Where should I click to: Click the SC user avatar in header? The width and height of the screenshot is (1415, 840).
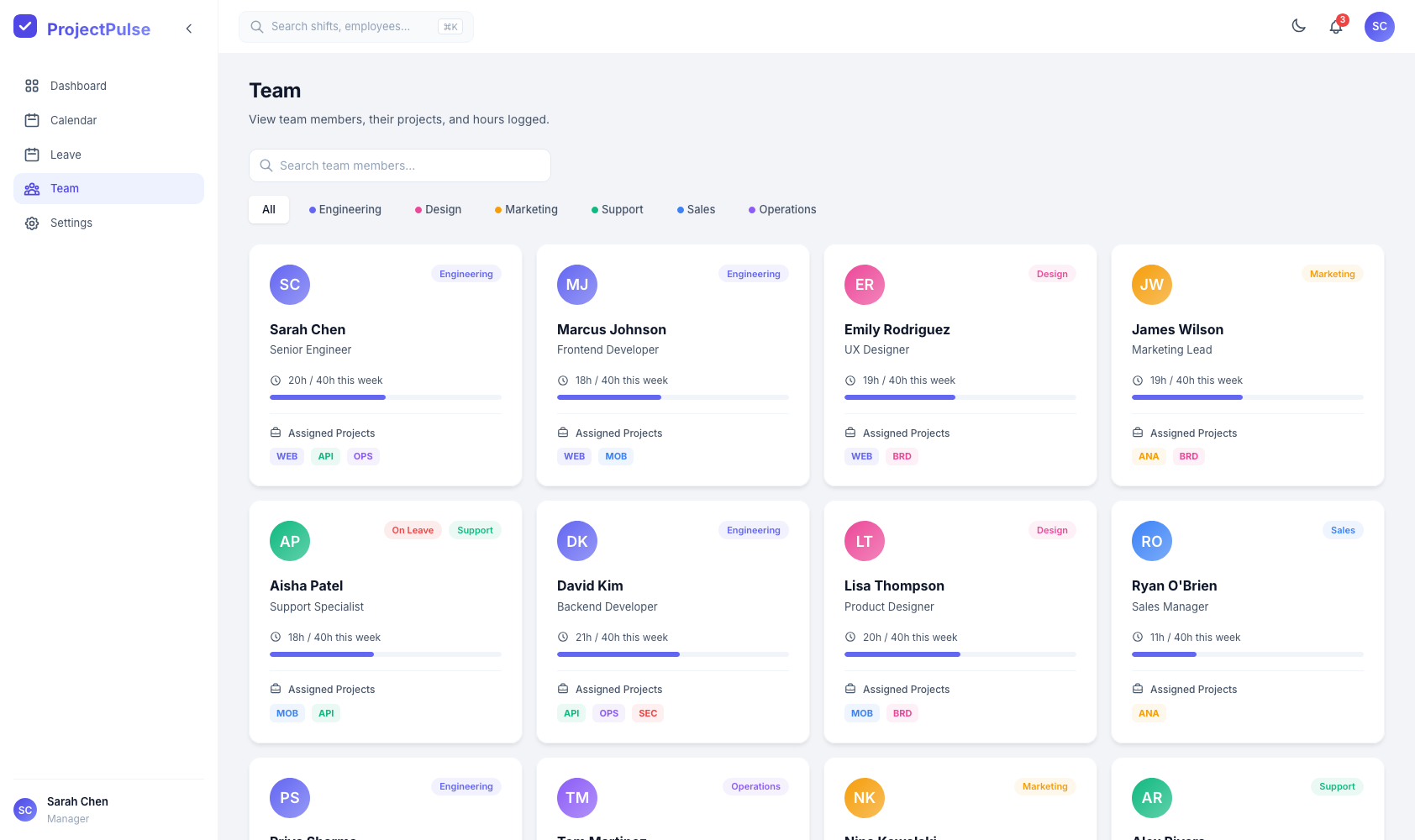[1379, 27]
